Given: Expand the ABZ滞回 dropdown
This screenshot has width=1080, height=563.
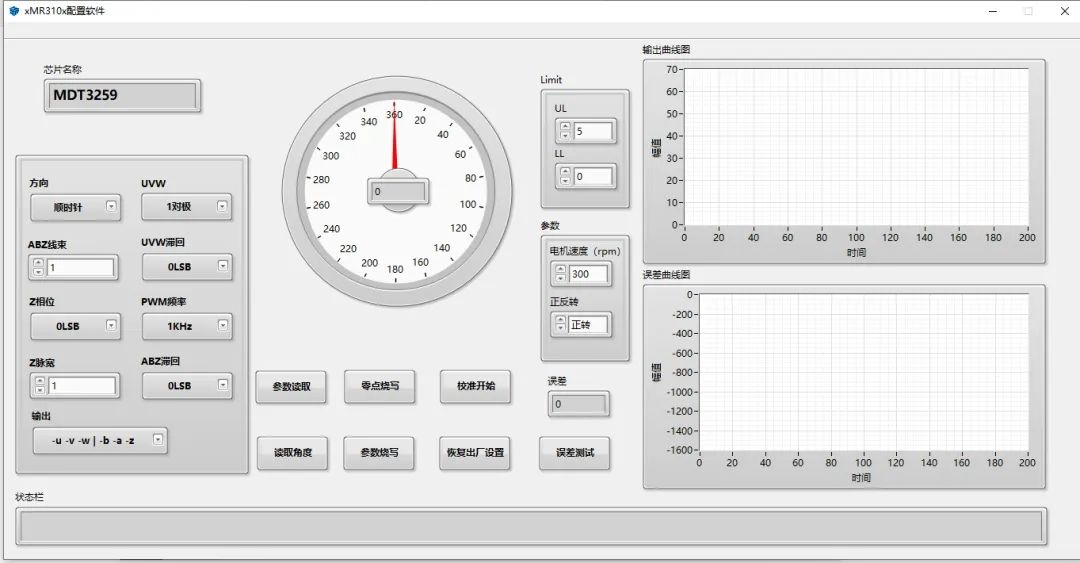Looking at the screenshot, I should (187, 385).
